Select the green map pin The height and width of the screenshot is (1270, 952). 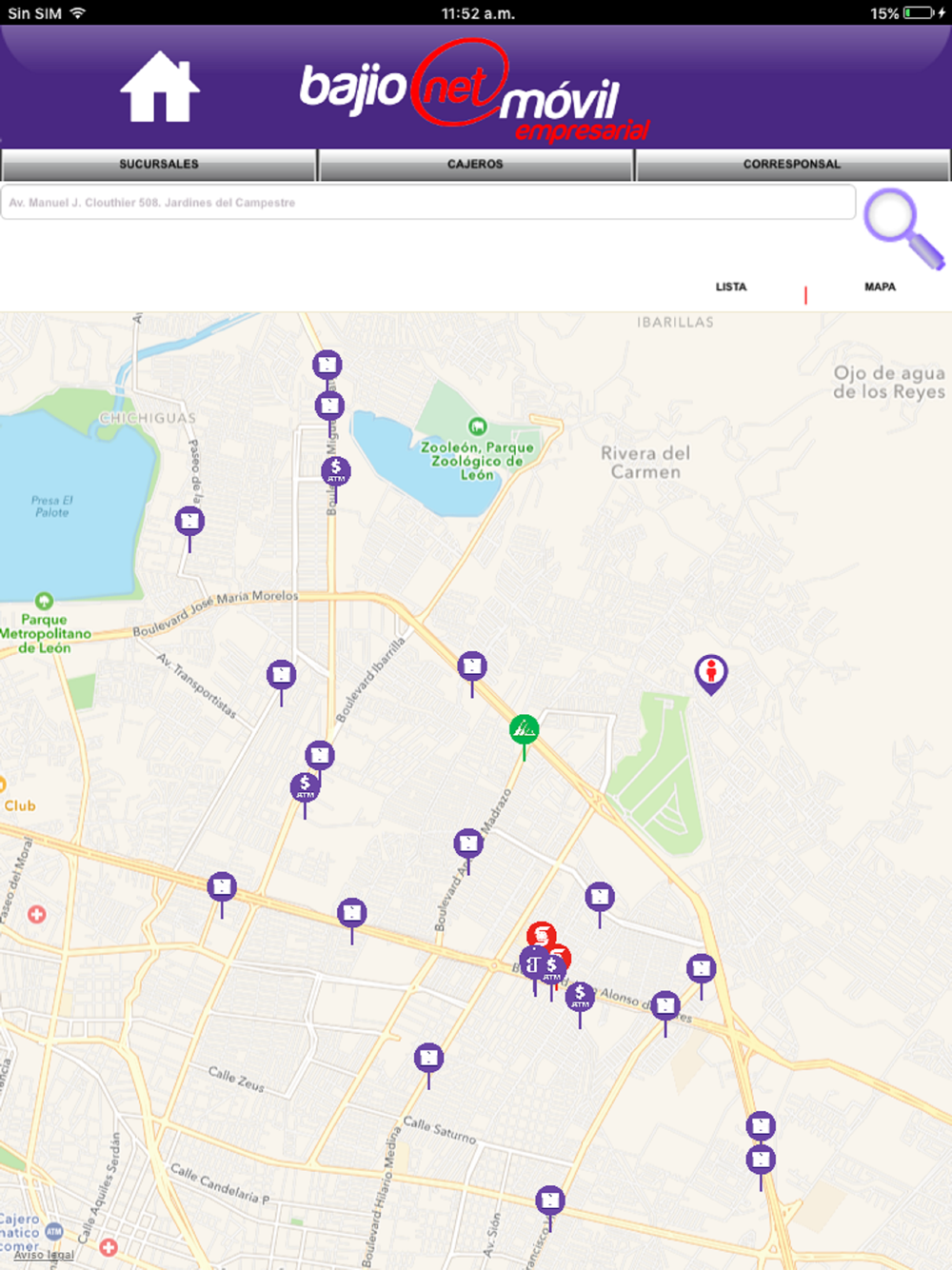(524, 731)
